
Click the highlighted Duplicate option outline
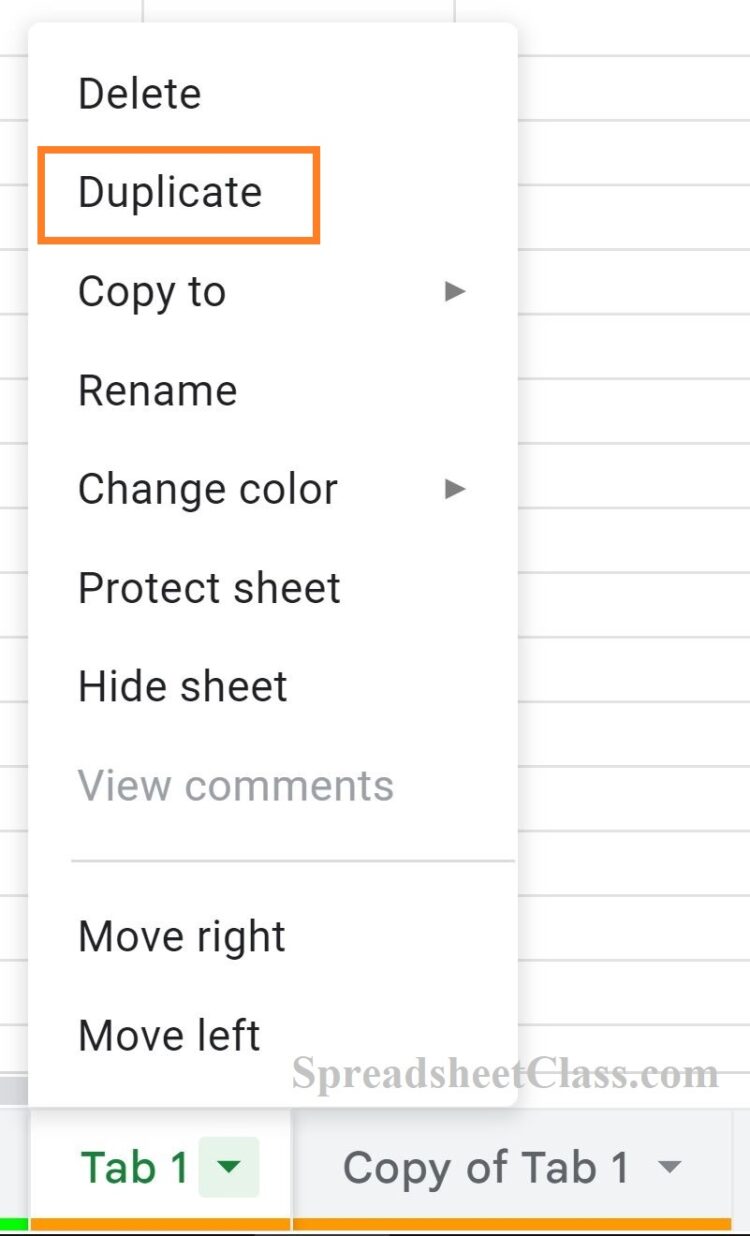[178, 193]
